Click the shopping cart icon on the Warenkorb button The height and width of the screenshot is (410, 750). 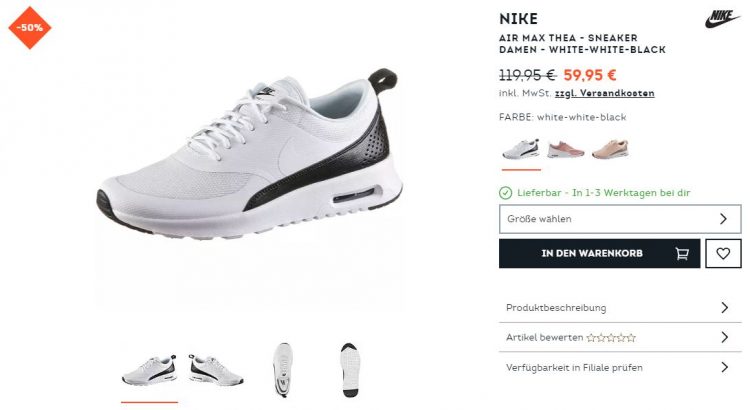[x=682, y=254]
